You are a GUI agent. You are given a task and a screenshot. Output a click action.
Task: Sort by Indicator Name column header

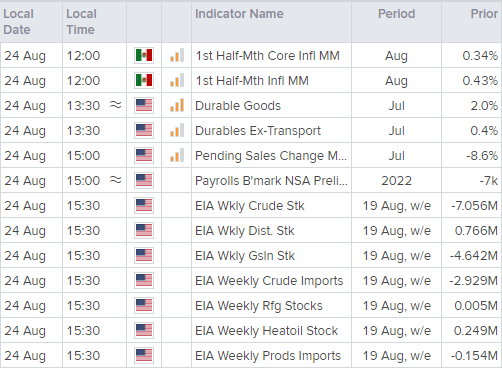pos(239,14)
